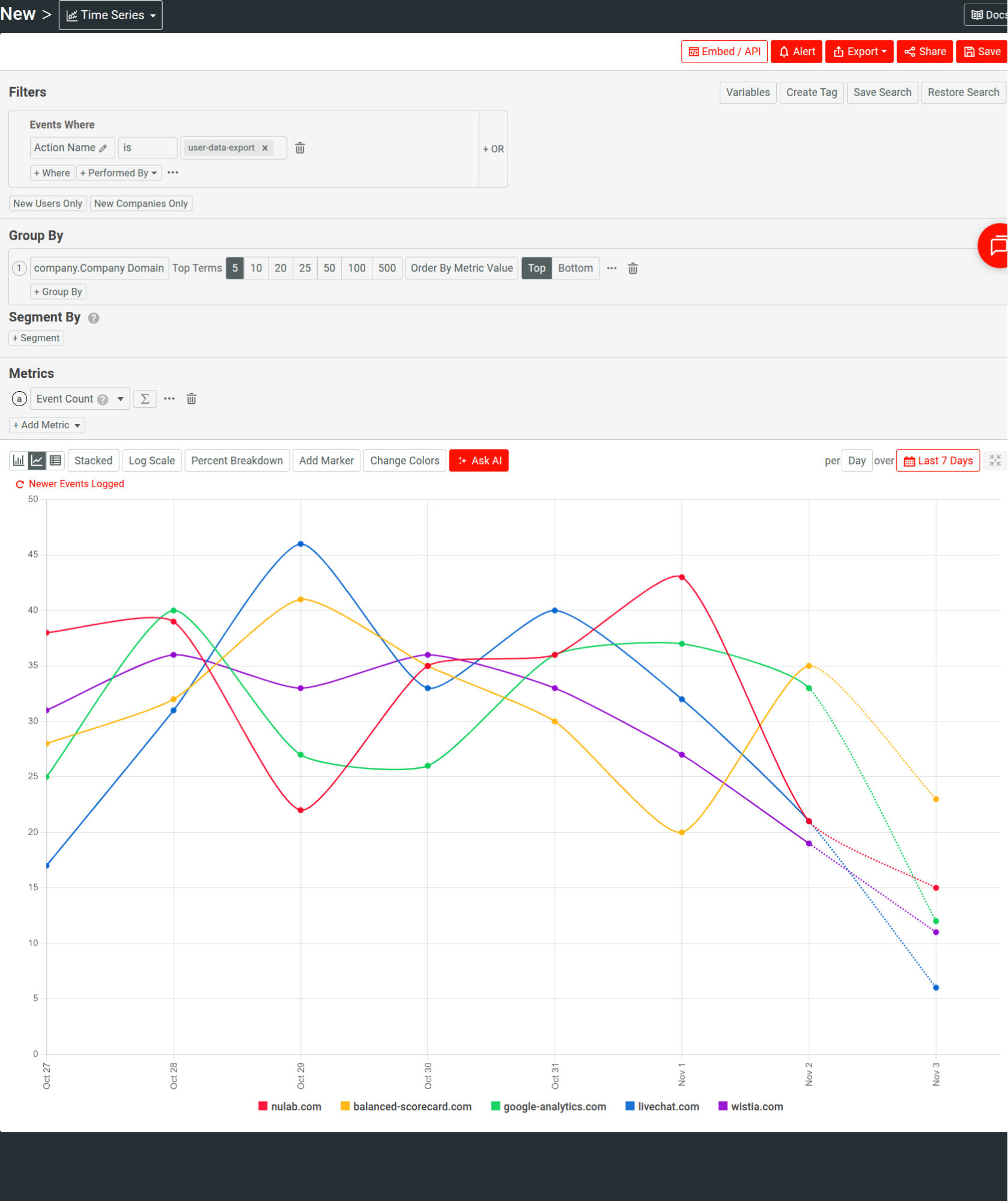Screen dimensions: 1008x1201
Task: Expand the Add Metric dropdown
Action: click(x=46, y=425)
